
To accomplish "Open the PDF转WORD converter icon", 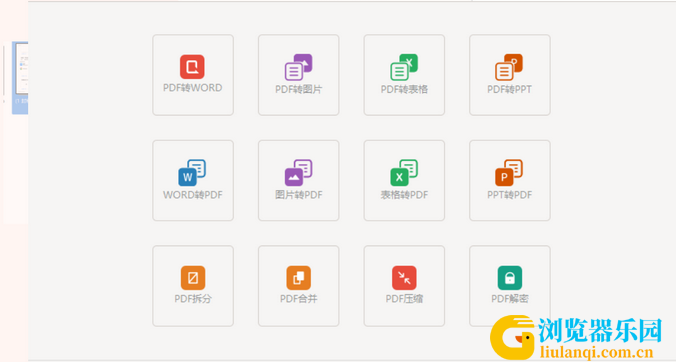I will click(x=192, y=67).
